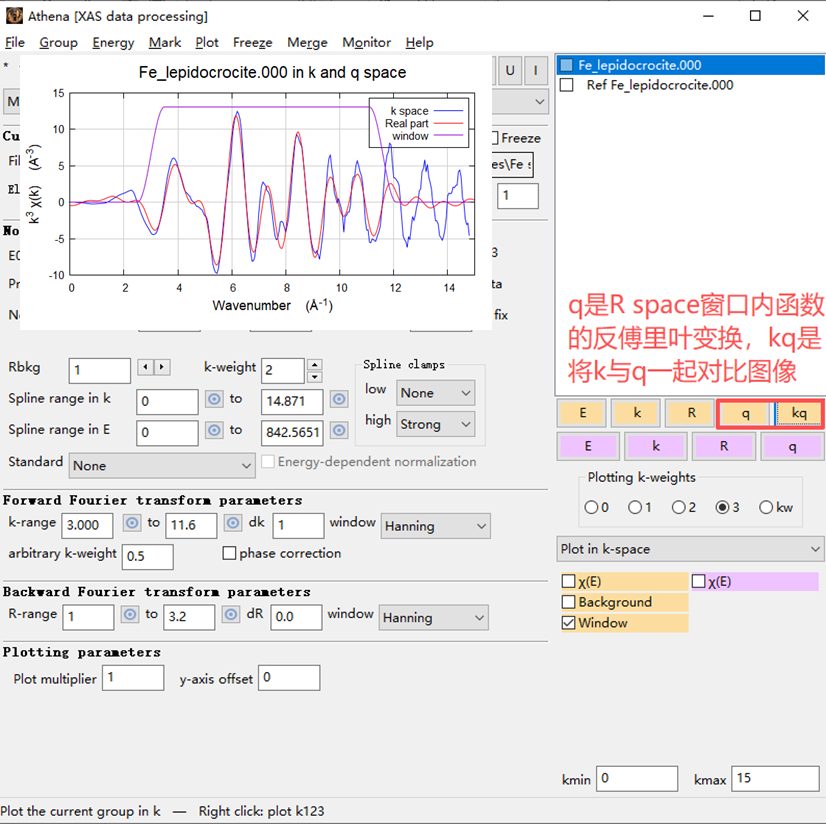Click the pluck icon after Spline range in k minimum

214,399
